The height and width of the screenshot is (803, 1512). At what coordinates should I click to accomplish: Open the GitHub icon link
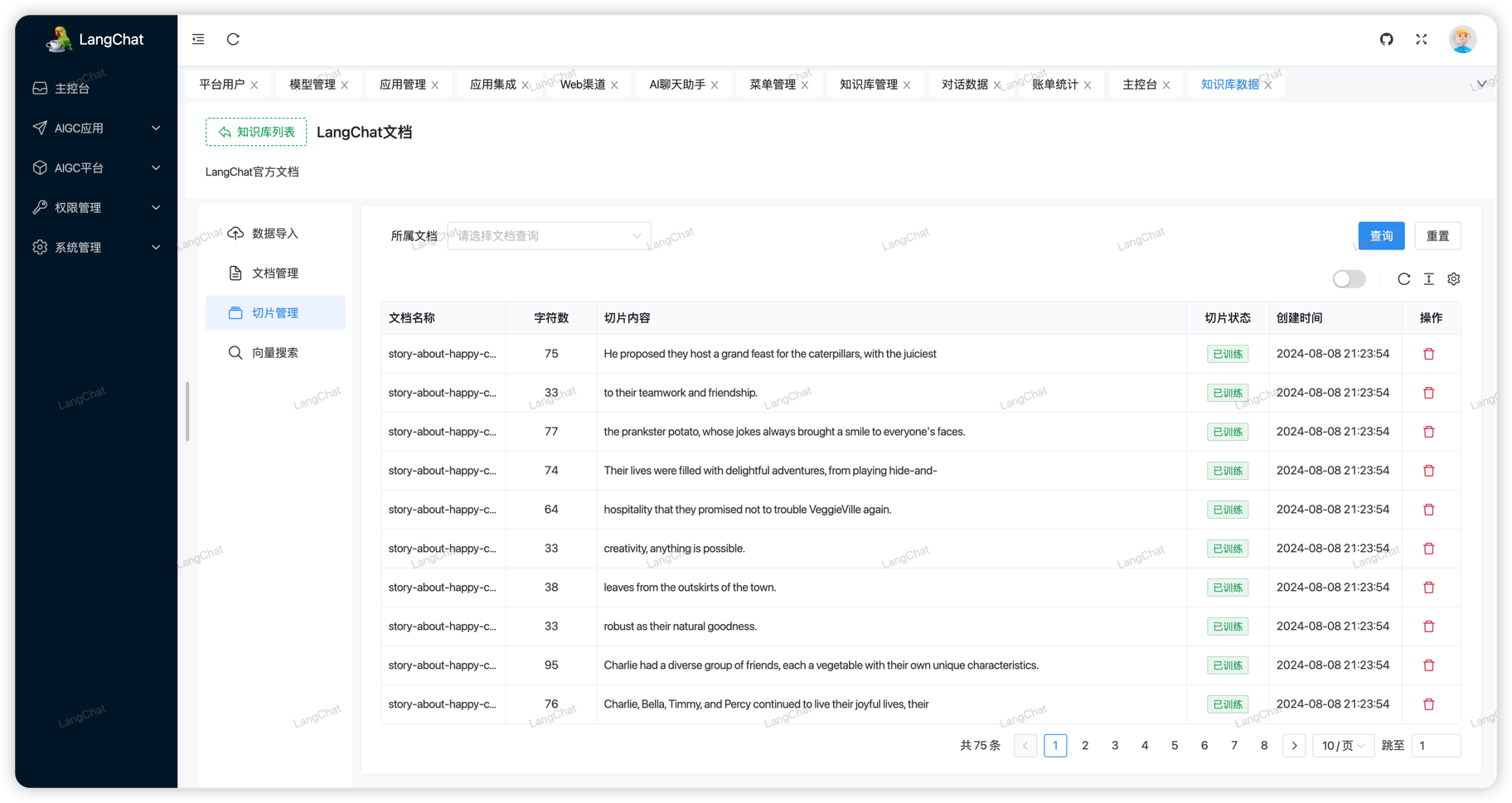[x=1386, y=39]
